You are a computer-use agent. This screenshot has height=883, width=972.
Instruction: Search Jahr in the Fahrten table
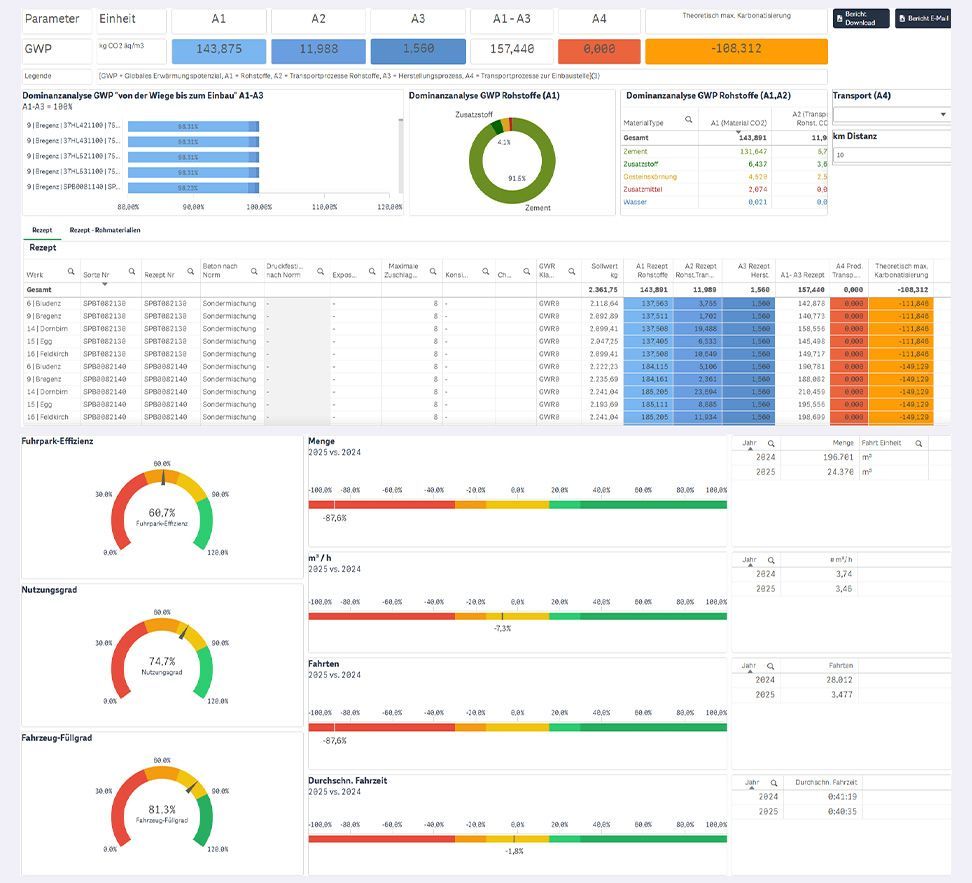[771, 666]
